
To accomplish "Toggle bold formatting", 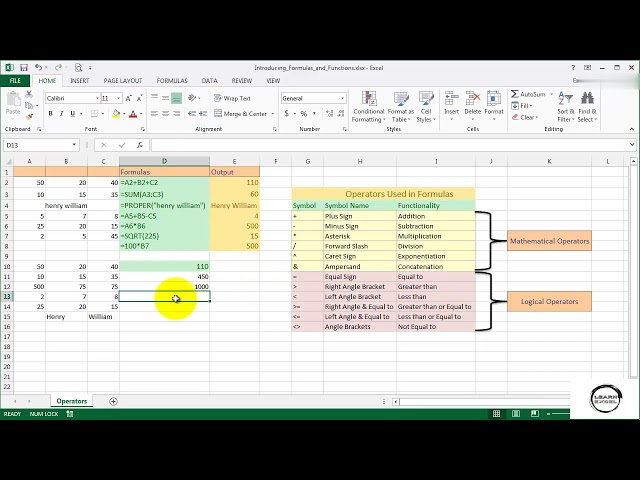I will click(51, 114).
